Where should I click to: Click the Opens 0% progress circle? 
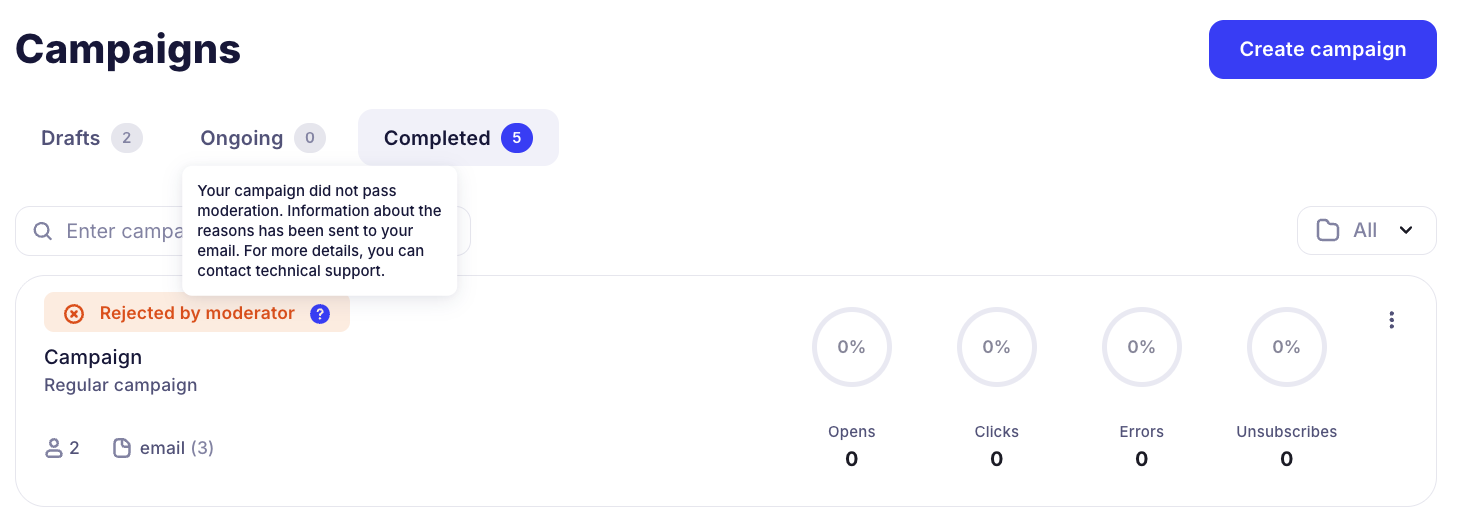click(x=851, y=347)
